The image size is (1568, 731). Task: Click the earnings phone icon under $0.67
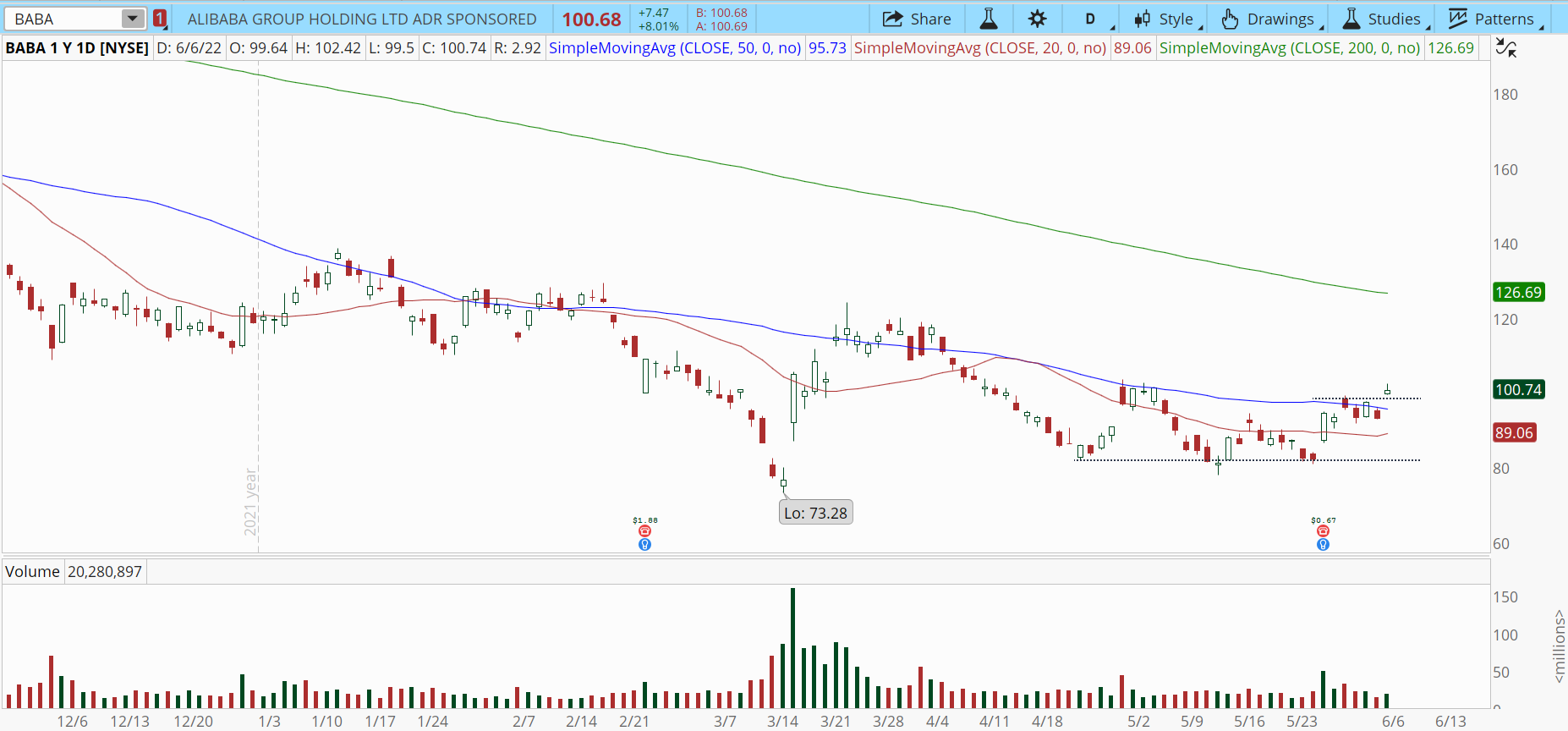pos(1323,531)
